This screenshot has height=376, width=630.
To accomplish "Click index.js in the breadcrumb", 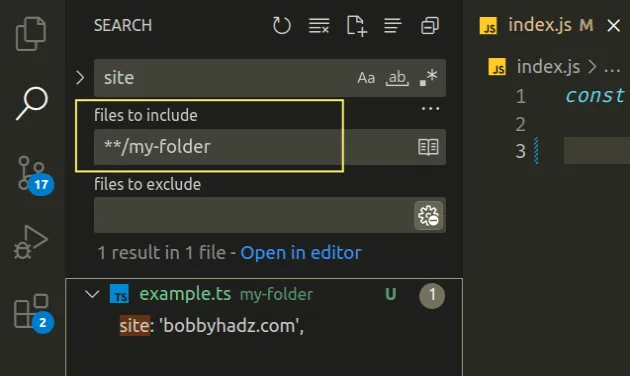I will [x=548, y=67].
